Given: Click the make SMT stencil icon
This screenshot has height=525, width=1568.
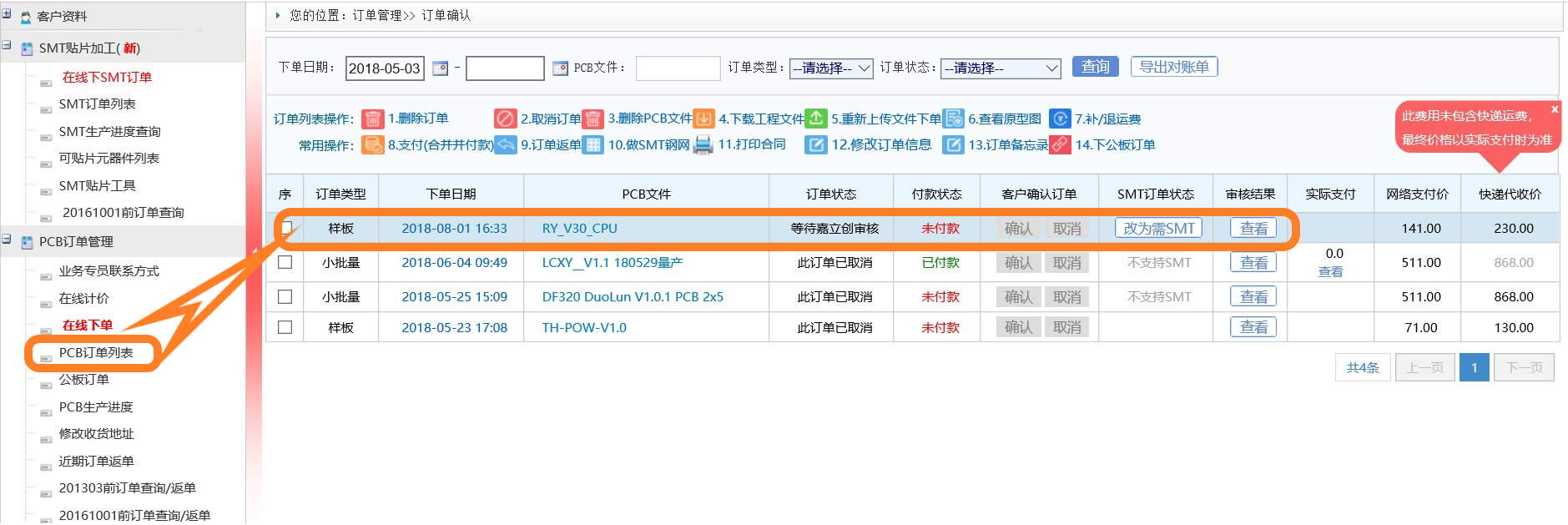Looking at the screenshot, I should pyautogui.click(x=592, y=145).
